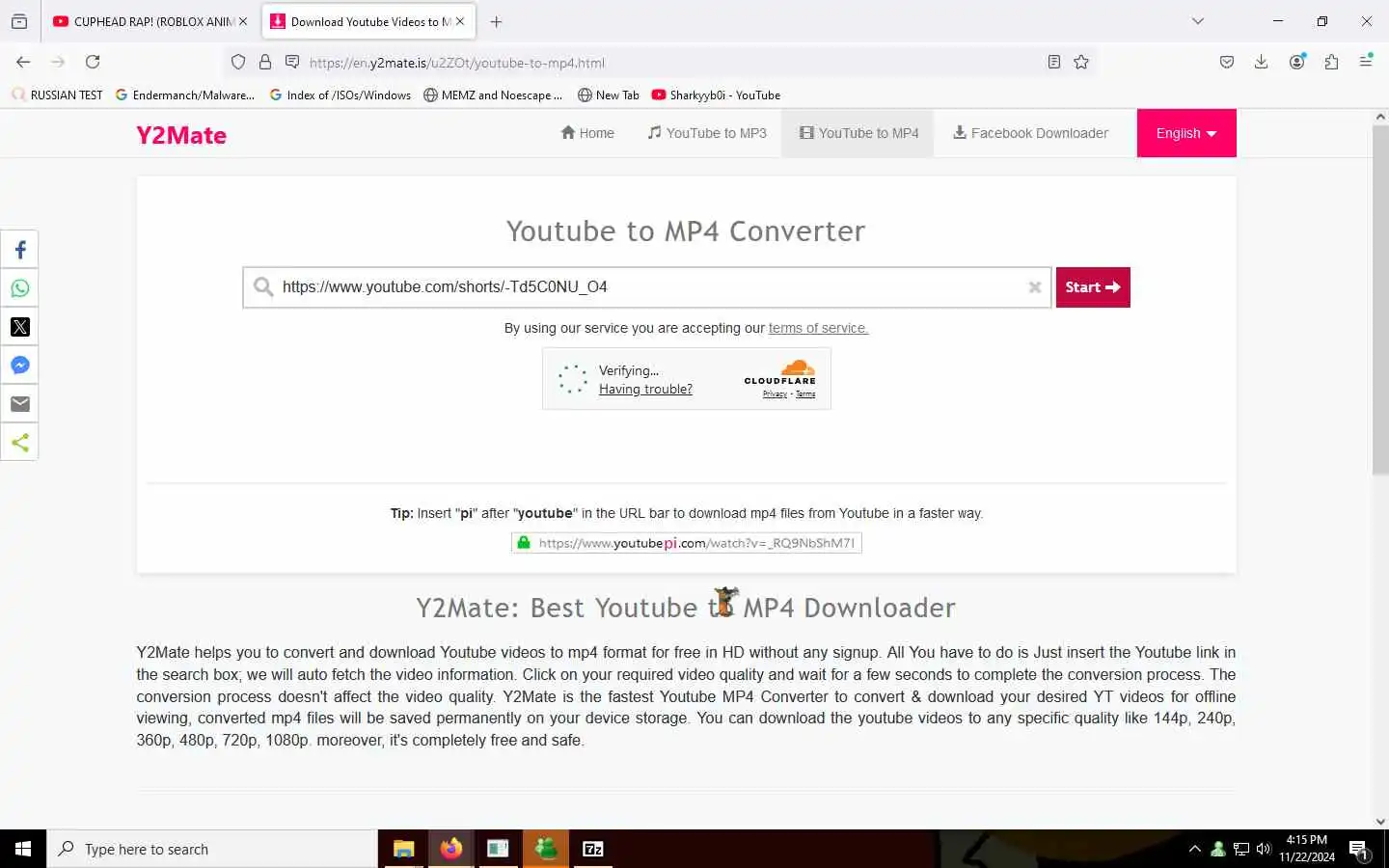Click the page vertical scrollbar thumb

[x=1380, y=299]
